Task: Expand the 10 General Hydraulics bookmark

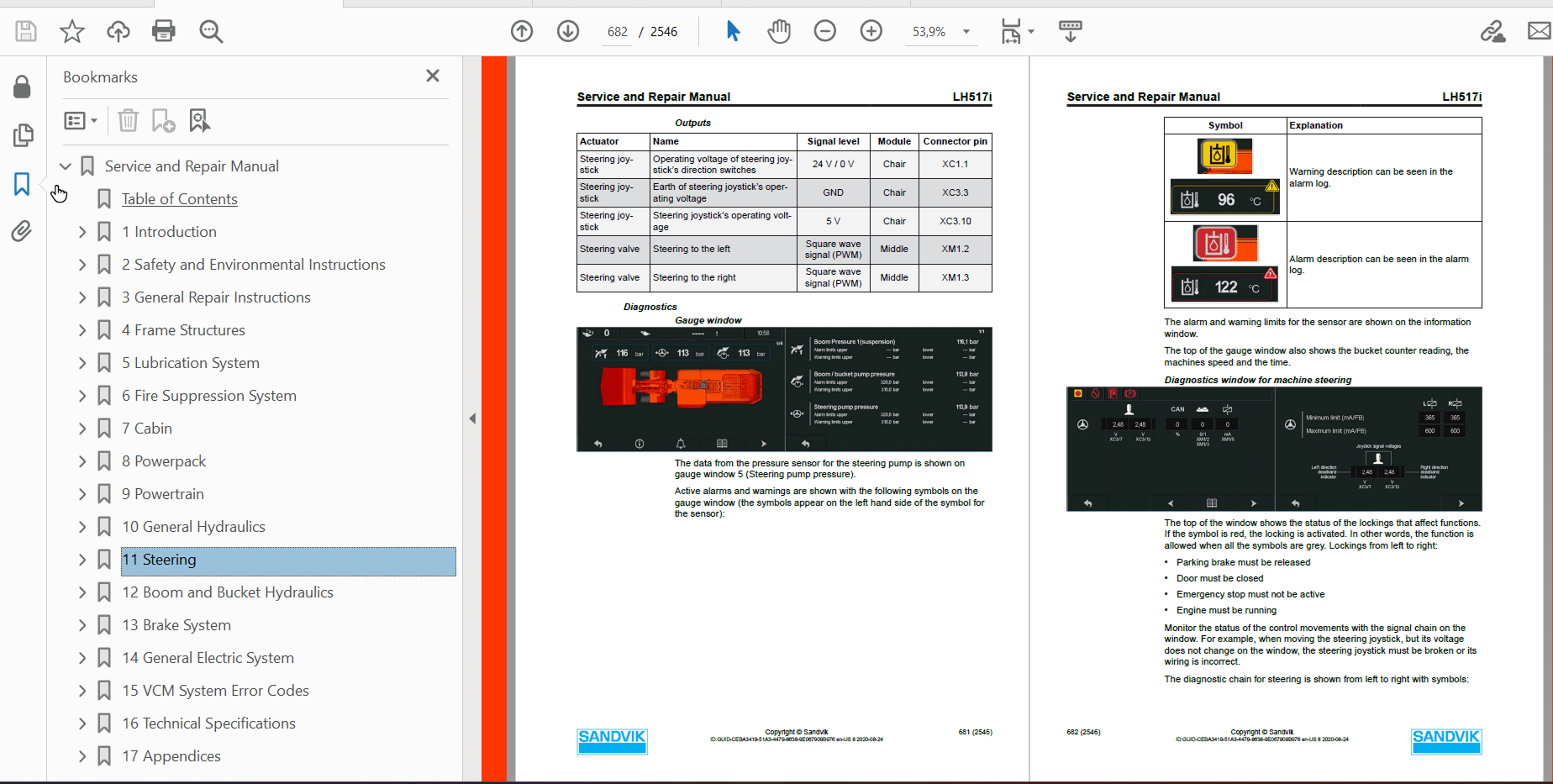Action: (x=82, y=527)
